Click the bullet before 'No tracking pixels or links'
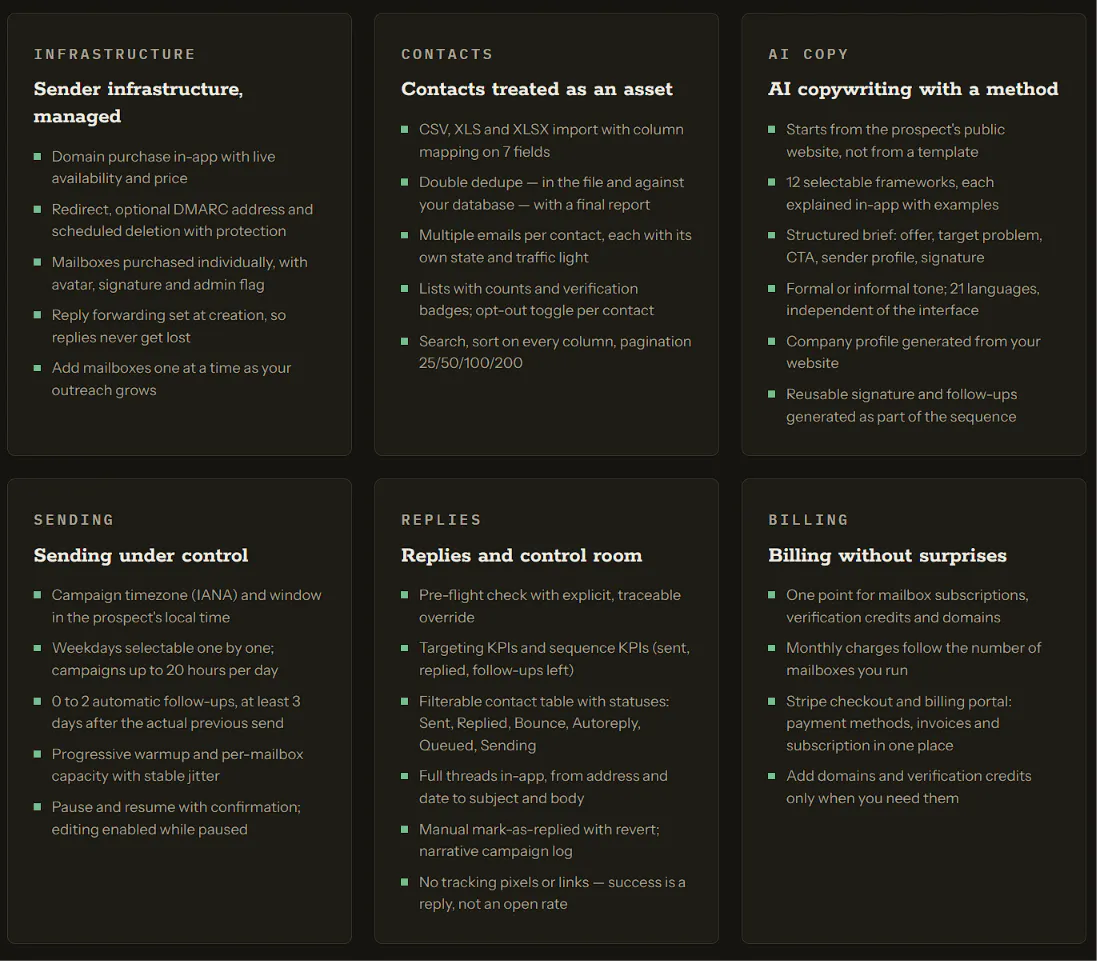 click(x=404, y=882)
